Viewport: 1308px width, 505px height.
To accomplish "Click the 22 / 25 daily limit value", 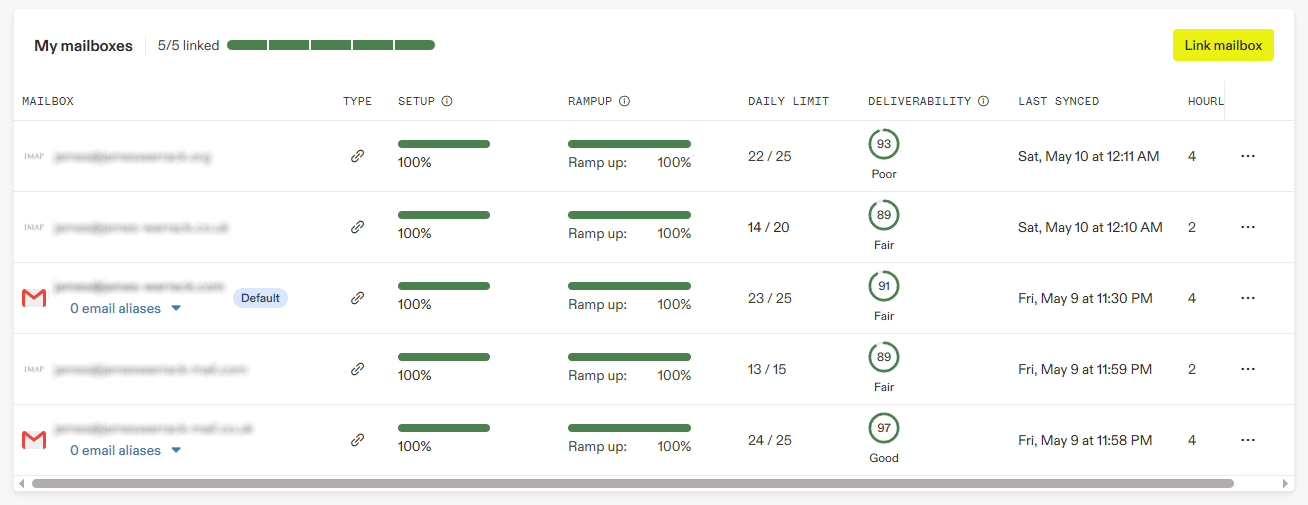I will point(770,156).
